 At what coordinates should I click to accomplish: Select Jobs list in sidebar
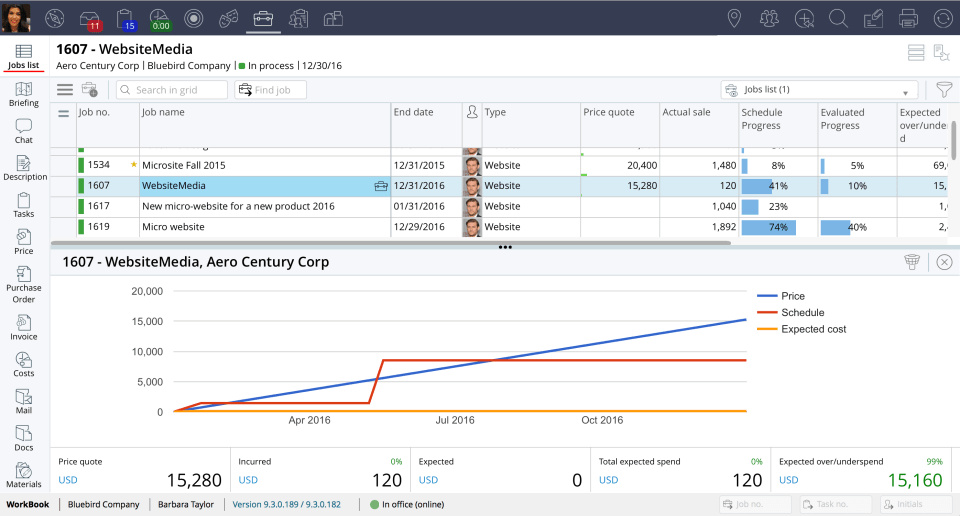[x=23, y=57]
